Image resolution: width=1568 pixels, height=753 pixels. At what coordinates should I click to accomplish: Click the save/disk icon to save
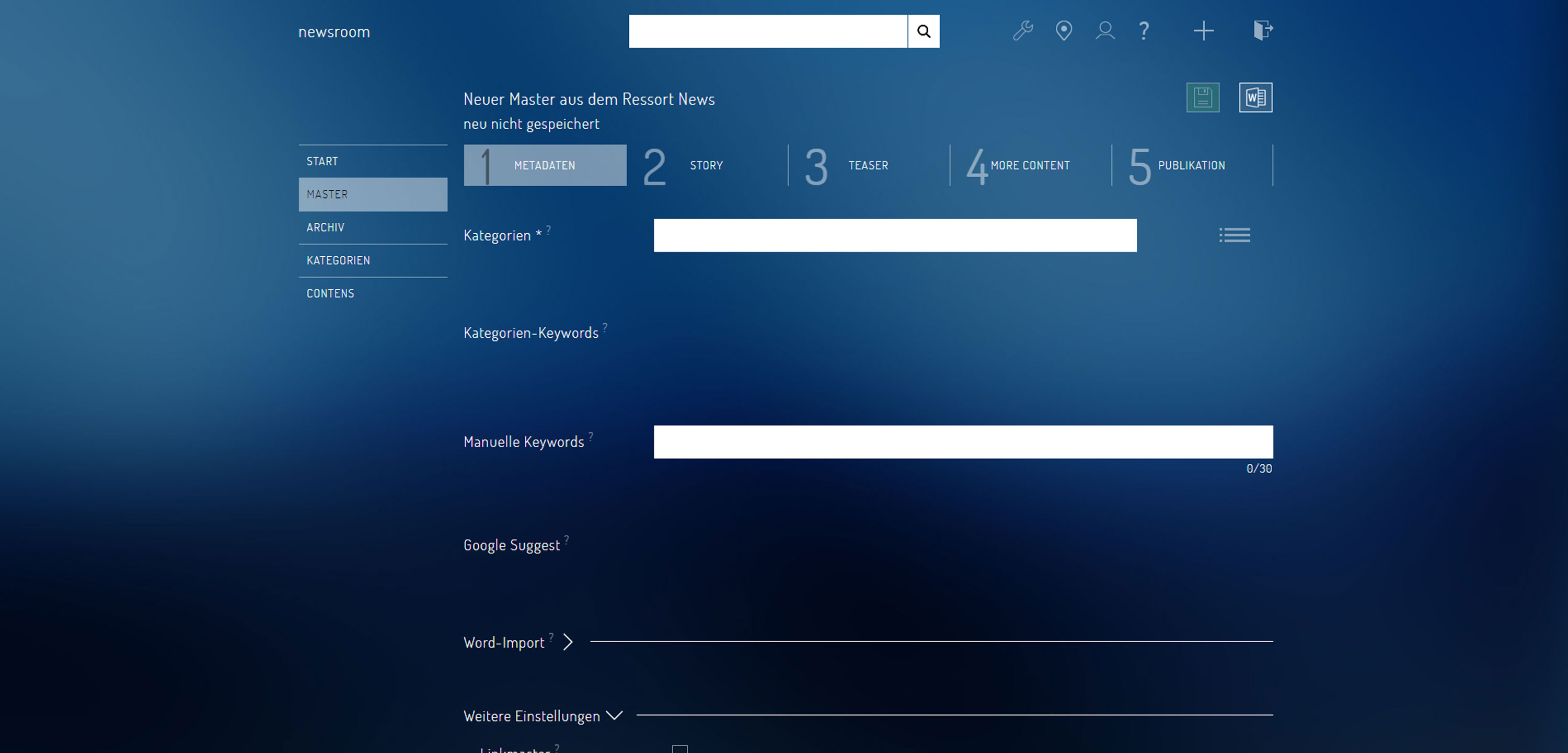(1202, 97)
